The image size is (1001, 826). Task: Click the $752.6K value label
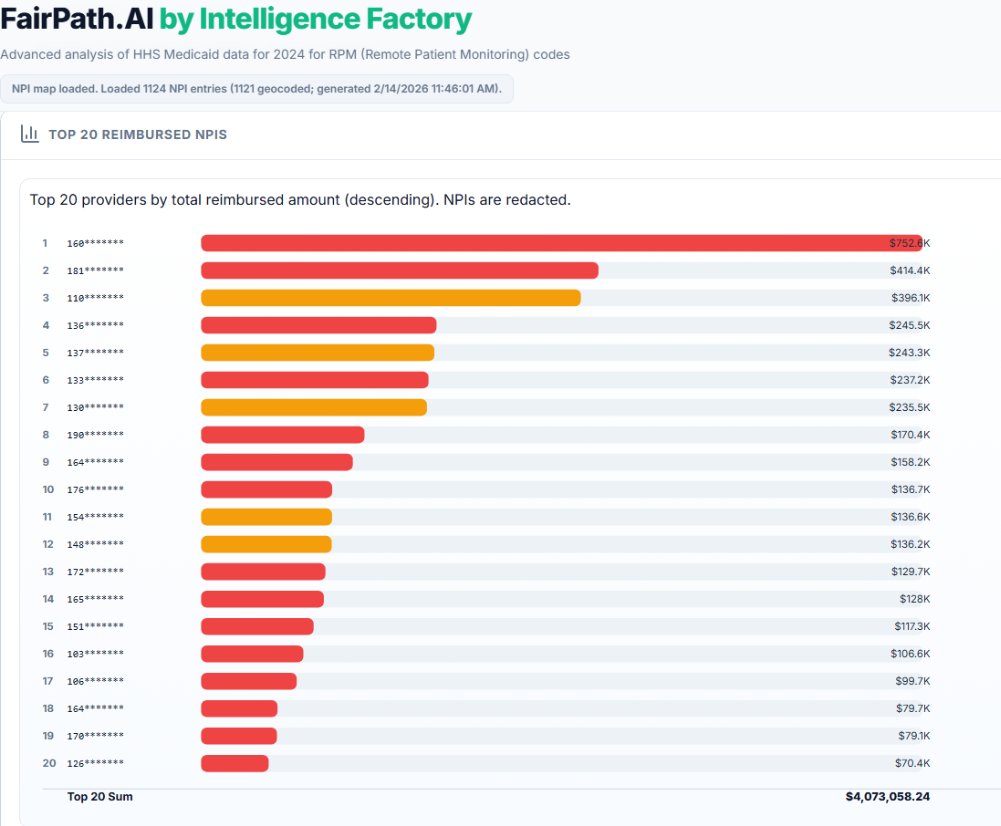(x=909, y=243)
